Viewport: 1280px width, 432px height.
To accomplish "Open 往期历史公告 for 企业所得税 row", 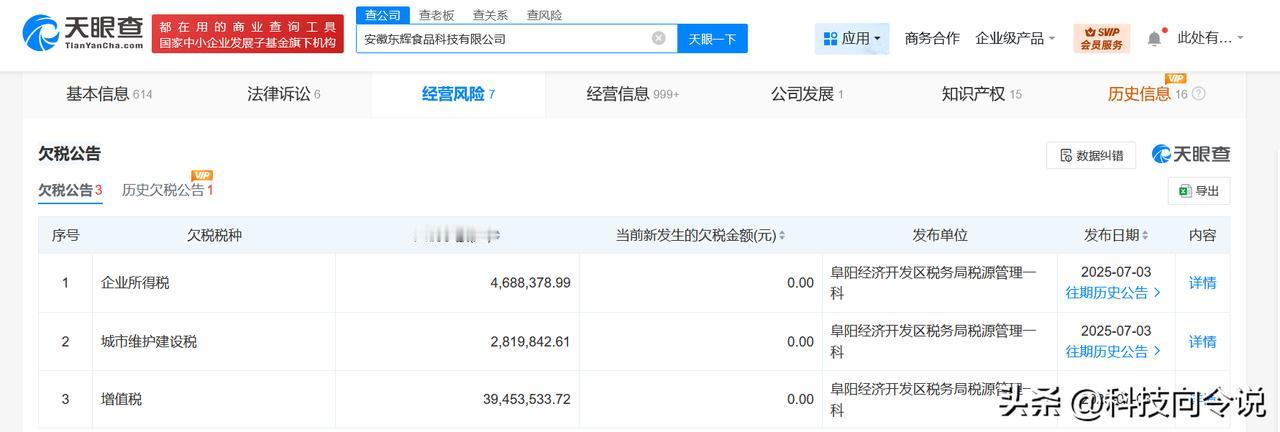I will (1113, 293).
